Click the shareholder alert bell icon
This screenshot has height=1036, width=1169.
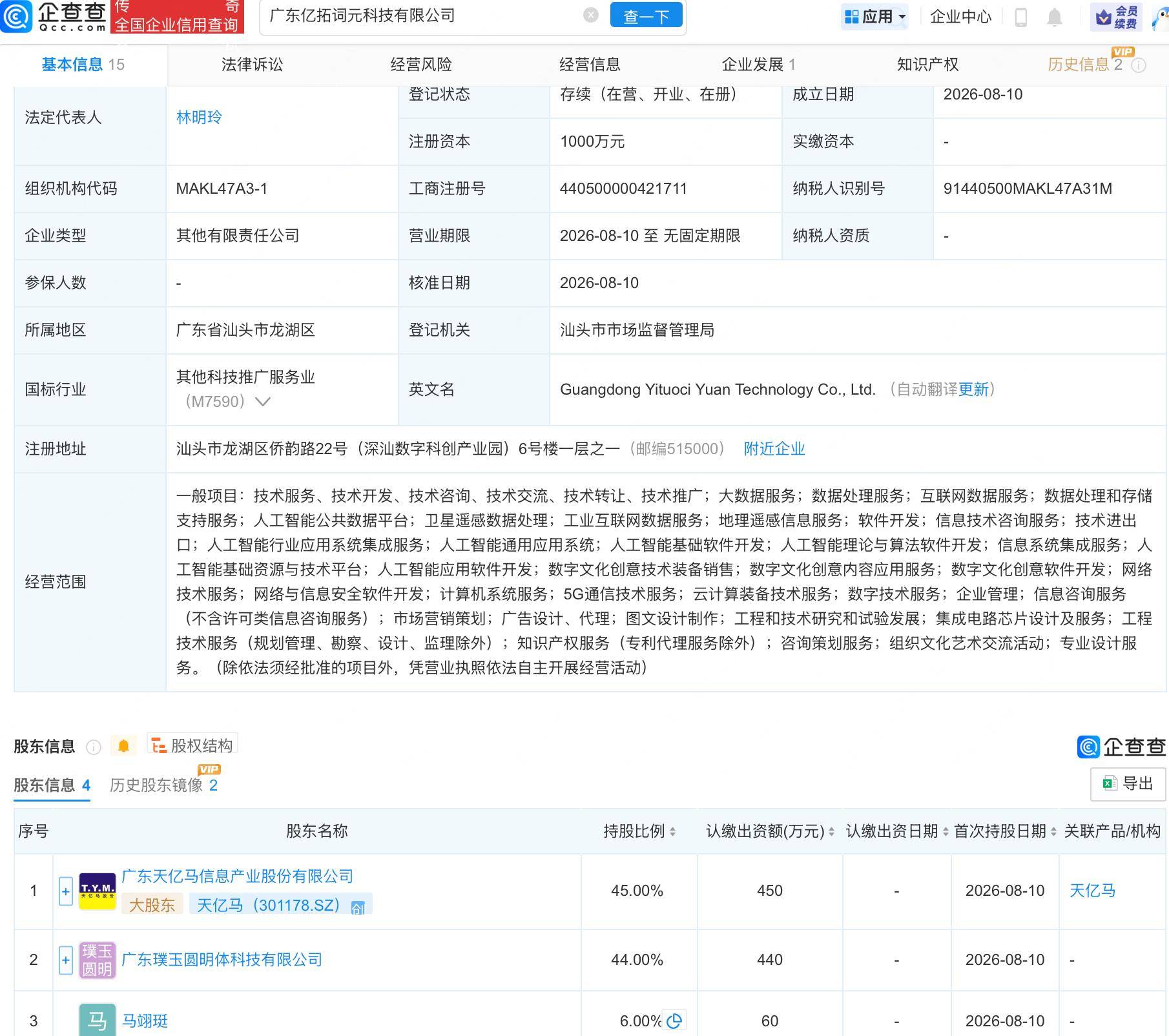(123, 746)
